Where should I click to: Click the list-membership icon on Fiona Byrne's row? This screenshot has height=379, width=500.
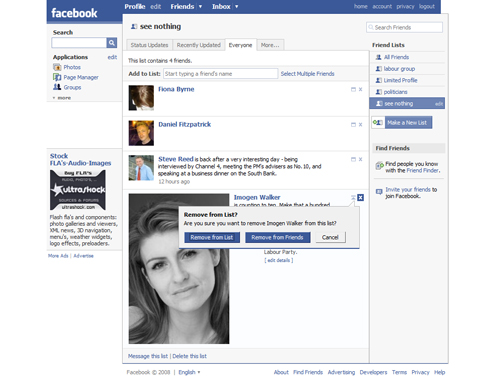tap(353, 89)
